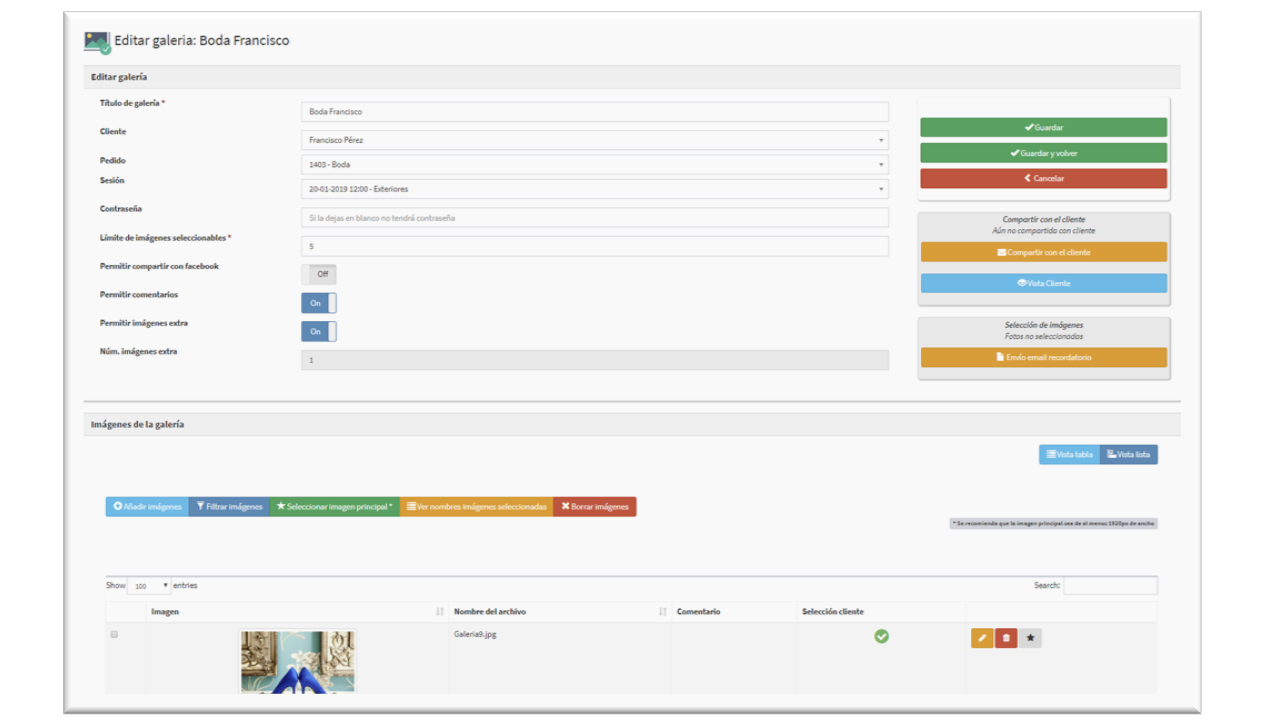The image size is (1280, 720).
Task: Click Ver nombres imágenes seleccionadas button
Action: click(x=477, y=507)
